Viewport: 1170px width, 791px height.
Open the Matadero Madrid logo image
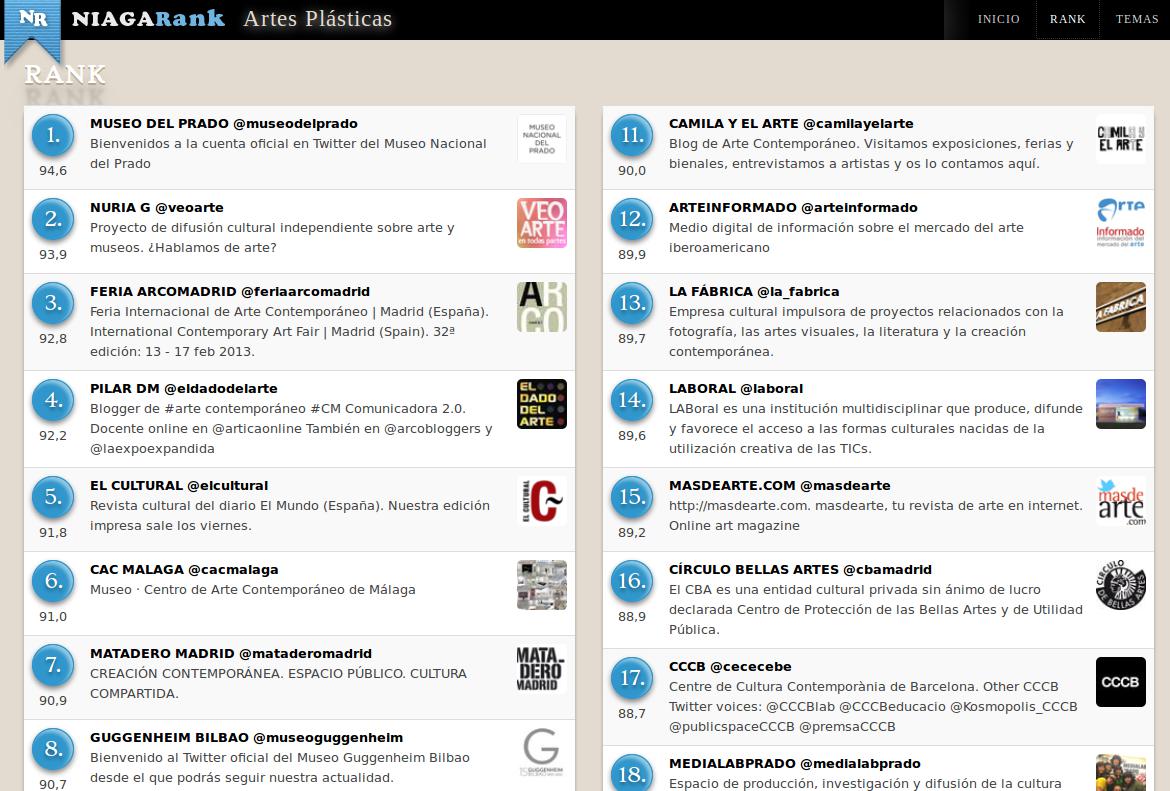pyautogui.click(x=541, y=669)
